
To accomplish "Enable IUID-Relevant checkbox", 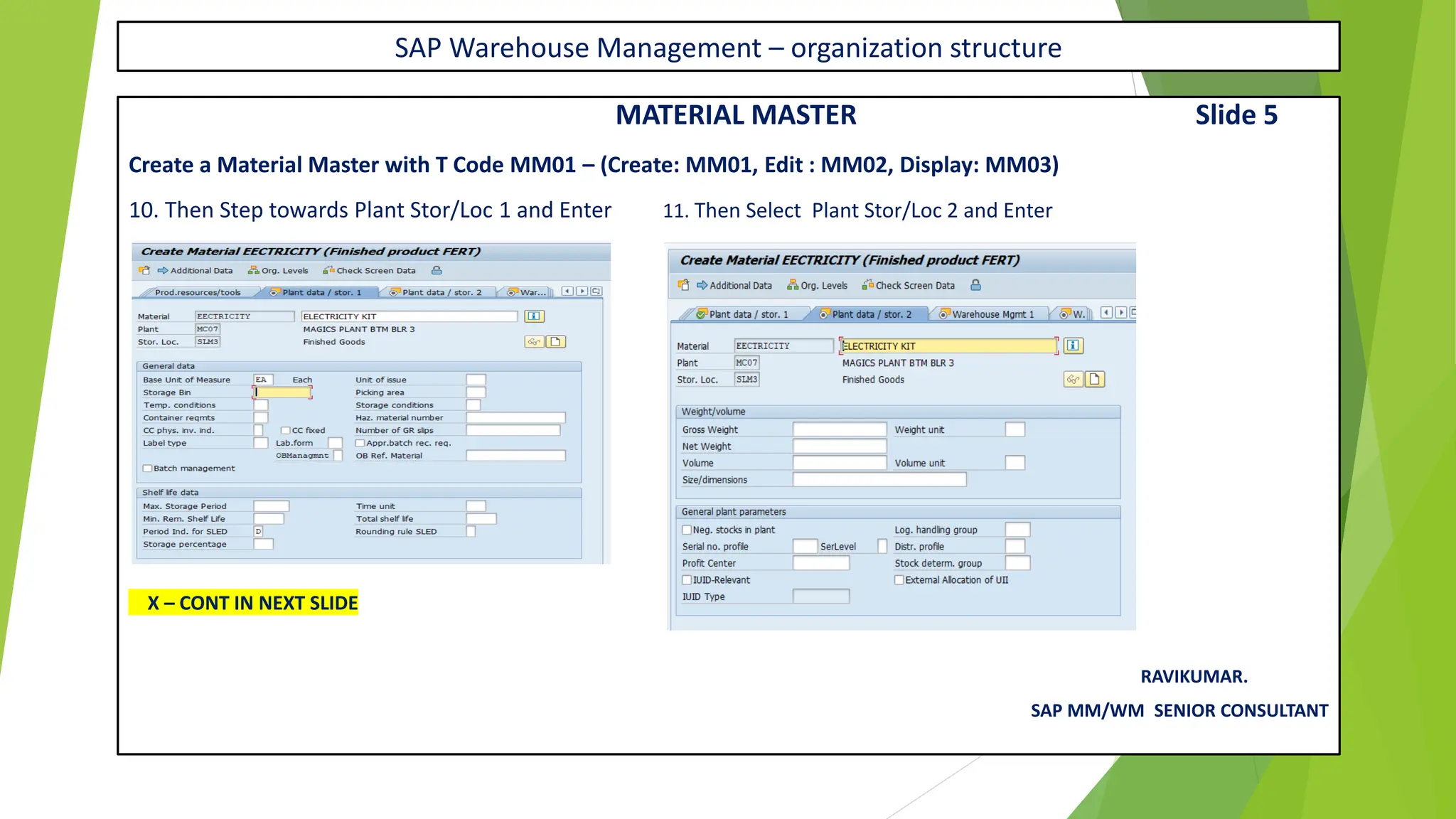I will [687, 580].
